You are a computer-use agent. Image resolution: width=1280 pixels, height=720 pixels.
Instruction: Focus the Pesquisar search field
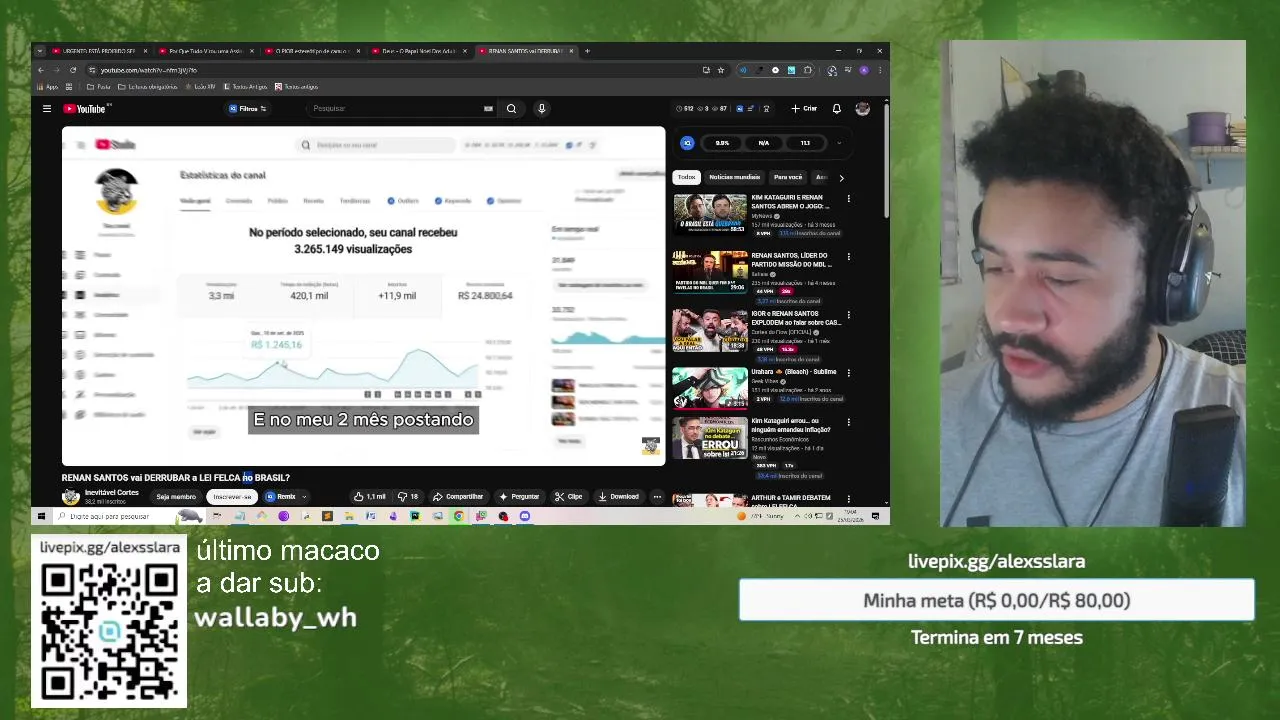pos(400,108)
